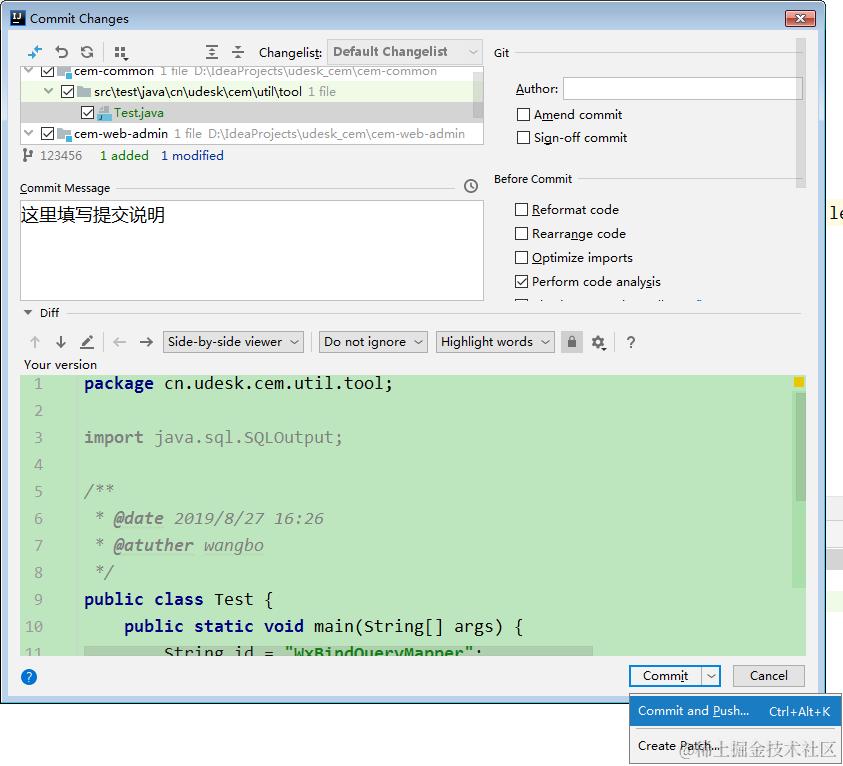Click the Commit button dropdown arrow
This screenshot has width=843, height=766.
[x=711, y=676]
